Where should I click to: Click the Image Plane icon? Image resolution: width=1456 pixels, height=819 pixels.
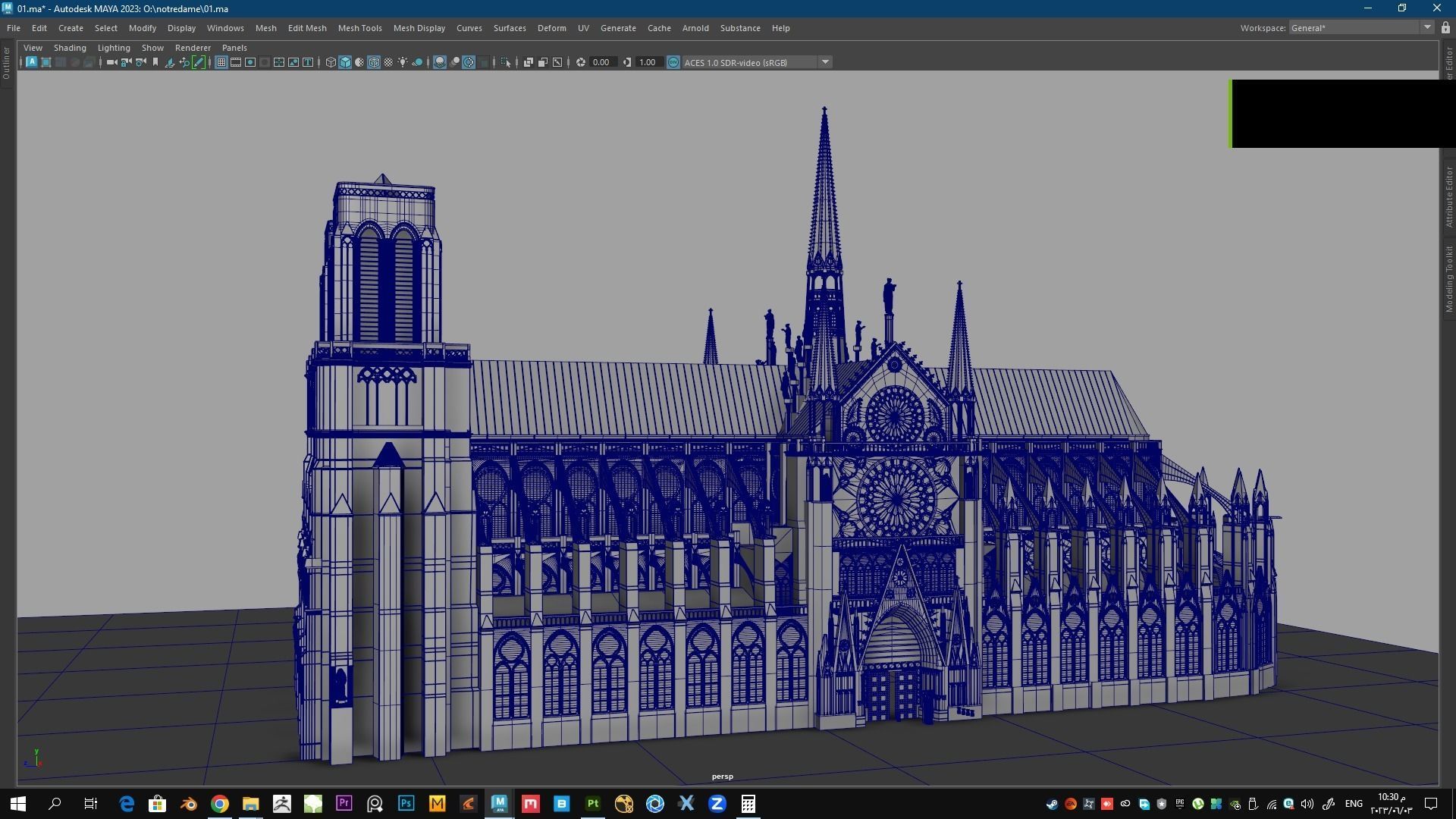point(169,62)
